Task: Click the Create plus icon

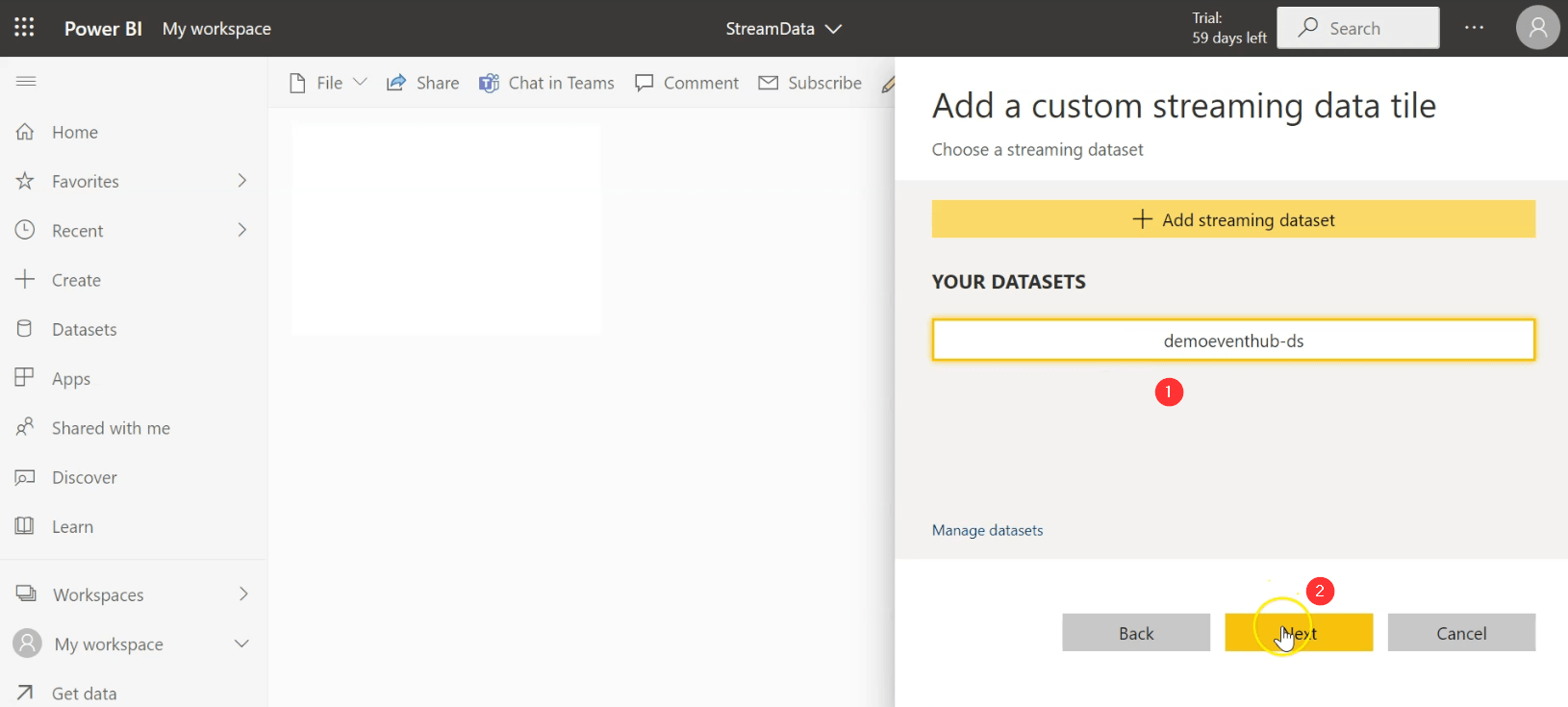Action: click(x=25, y=279)
